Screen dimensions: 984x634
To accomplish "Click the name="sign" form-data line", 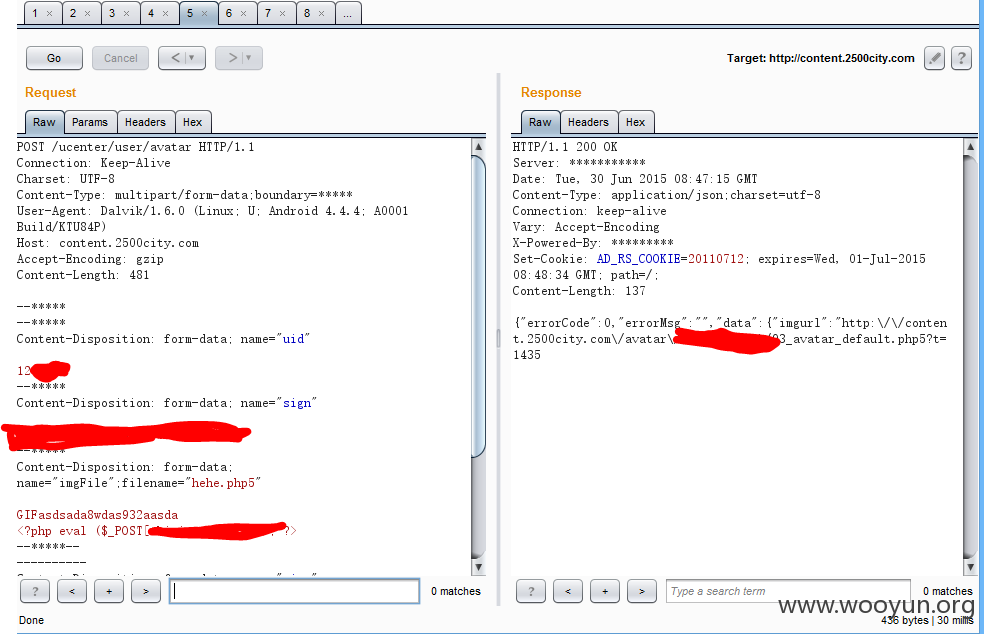I will (166, 403).
